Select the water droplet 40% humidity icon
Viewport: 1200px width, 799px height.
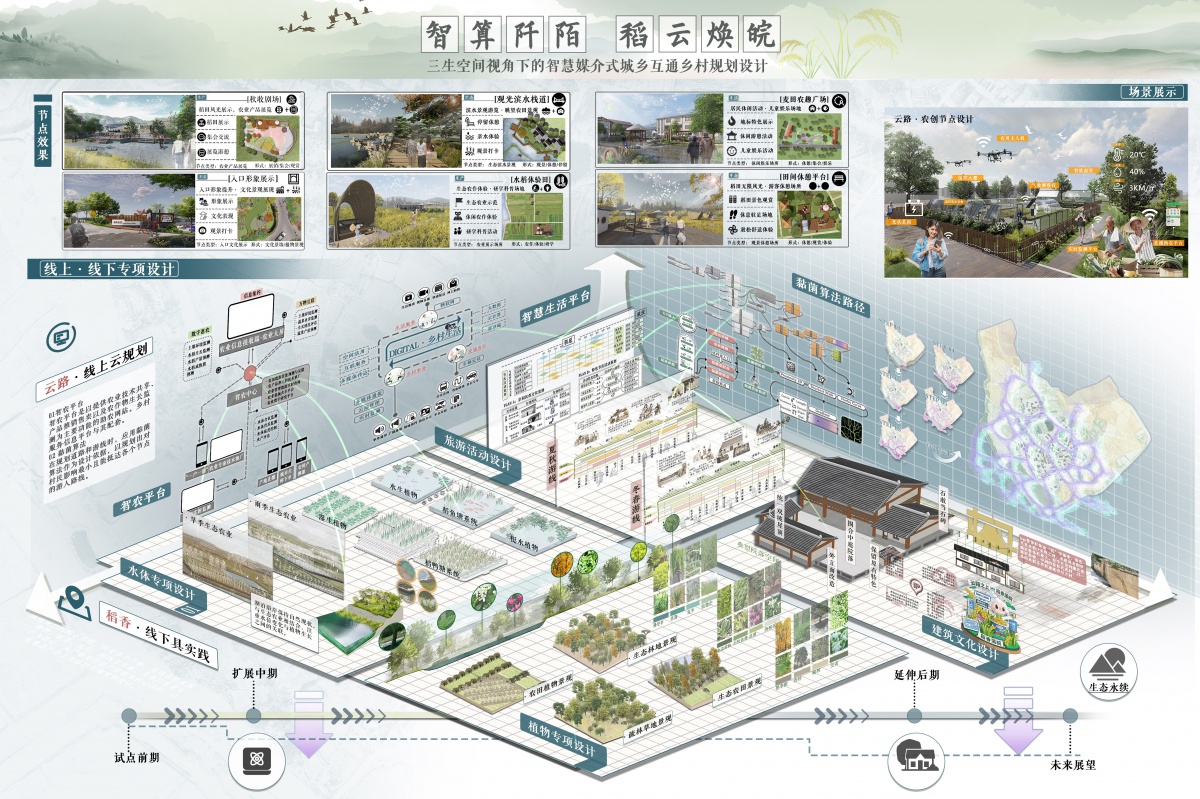coord(1117,172)
